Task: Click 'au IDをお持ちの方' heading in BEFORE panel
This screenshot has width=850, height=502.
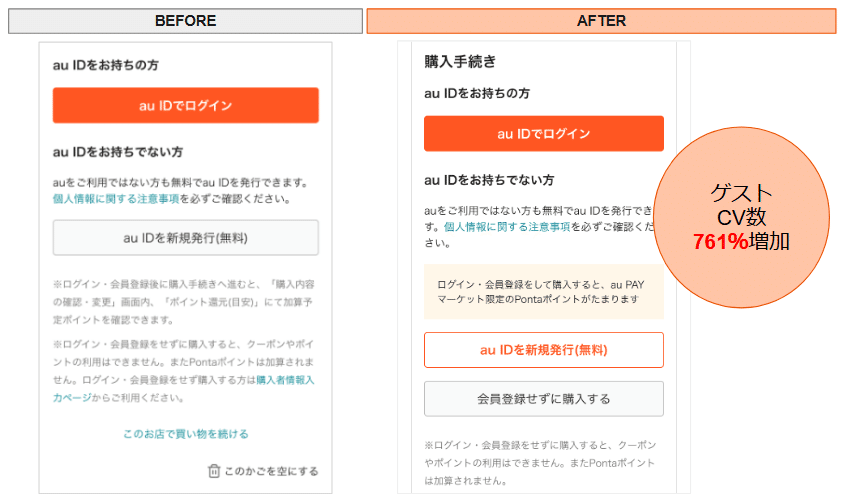Action: [106, 65]
